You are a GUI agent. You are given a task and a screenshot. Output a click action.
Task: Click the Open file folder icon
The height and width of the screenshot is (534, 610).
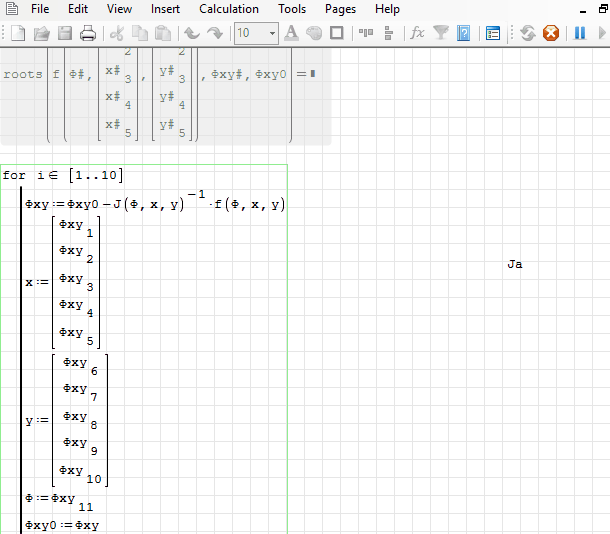(41, 33)
